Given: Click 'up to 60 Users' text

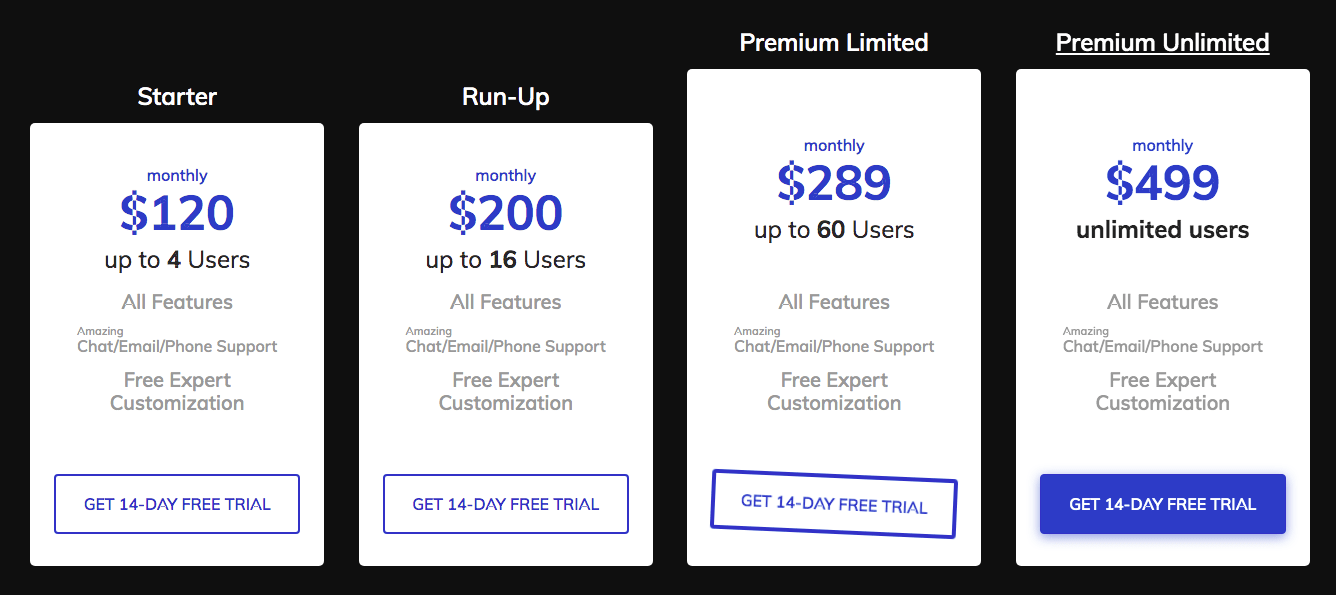Looking at the screenshot, I should click(x=834, y=230).
